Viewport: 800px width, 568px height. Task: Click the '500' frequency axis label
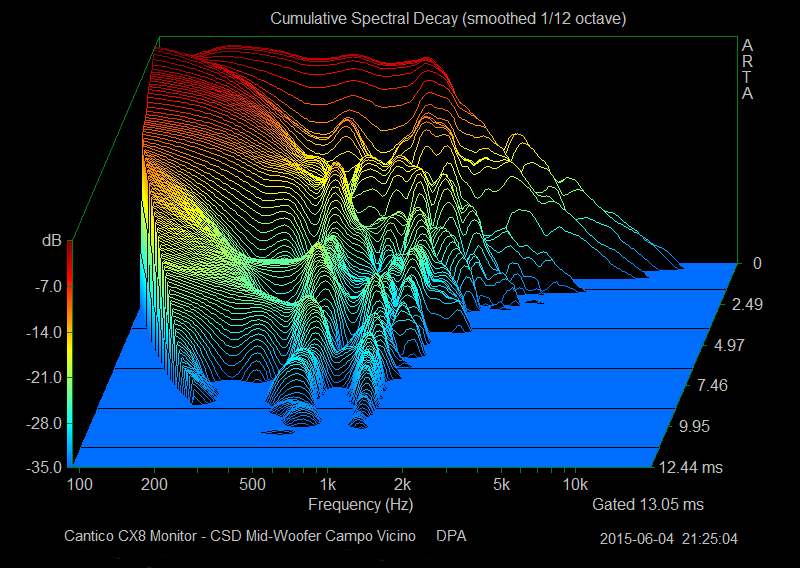tap(252, 484)
